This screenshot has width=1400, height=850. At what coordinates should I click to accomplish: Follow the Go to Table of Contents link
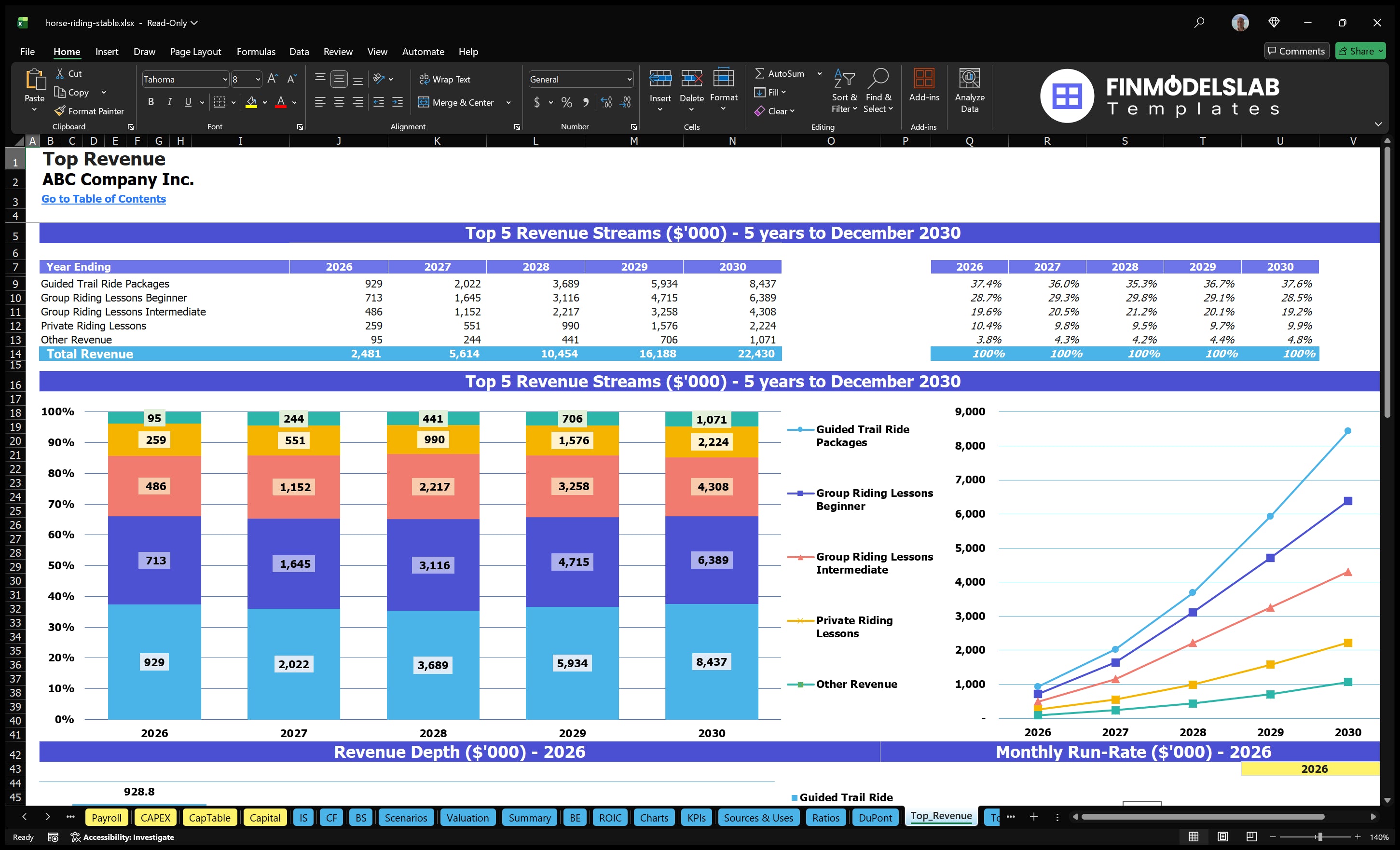pyautogui.click(x=103, y=199)
